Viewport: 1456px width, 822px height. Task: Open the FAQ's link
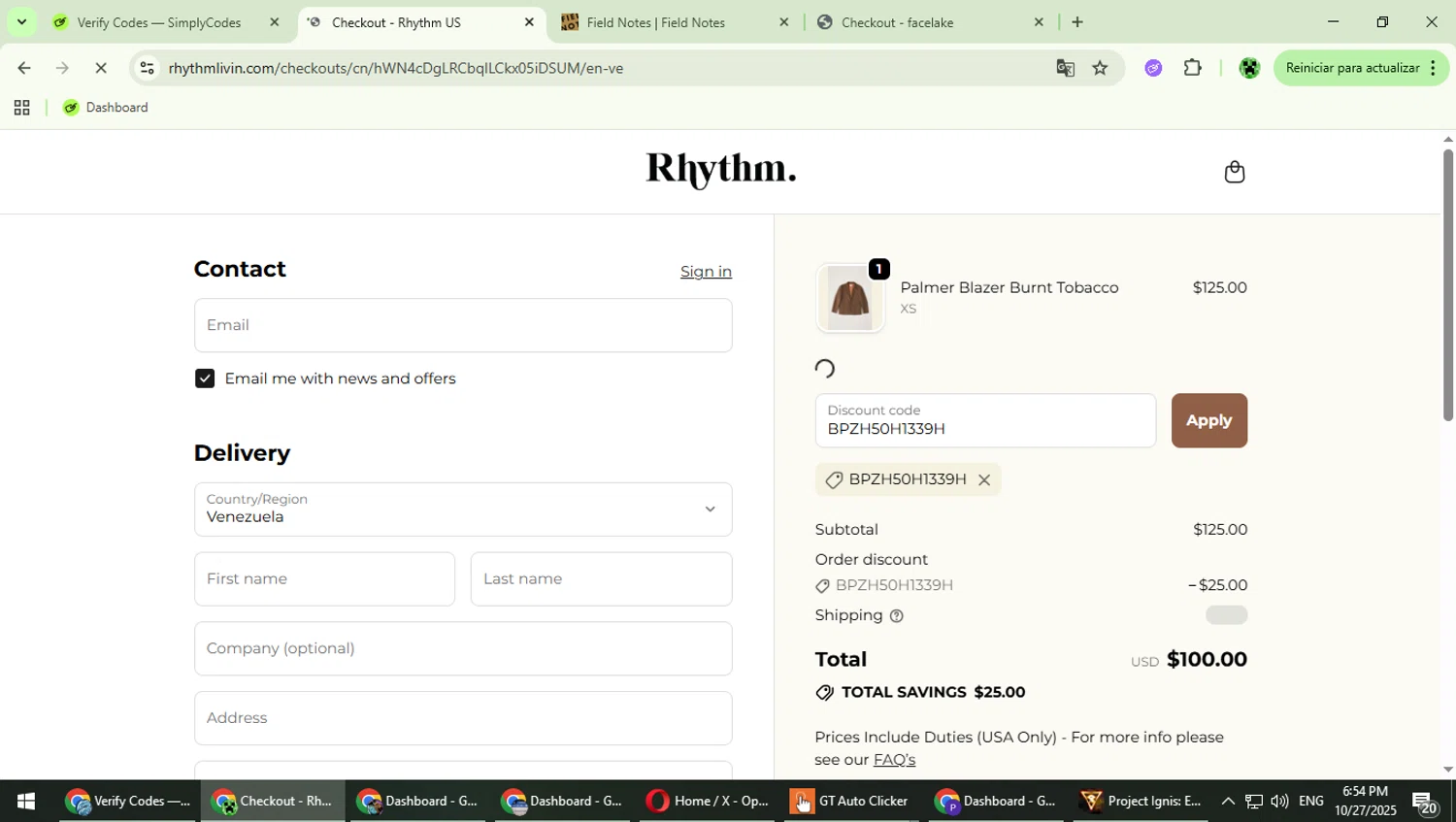pos(894,760)
